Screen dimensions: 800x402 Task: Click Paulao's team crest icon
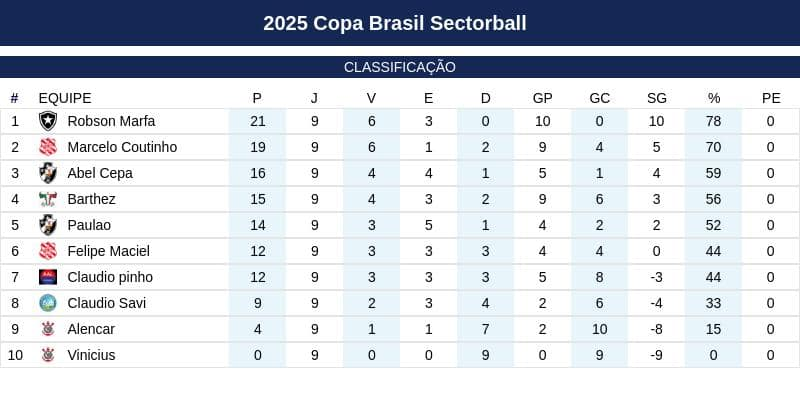click(x=48, y=225)
